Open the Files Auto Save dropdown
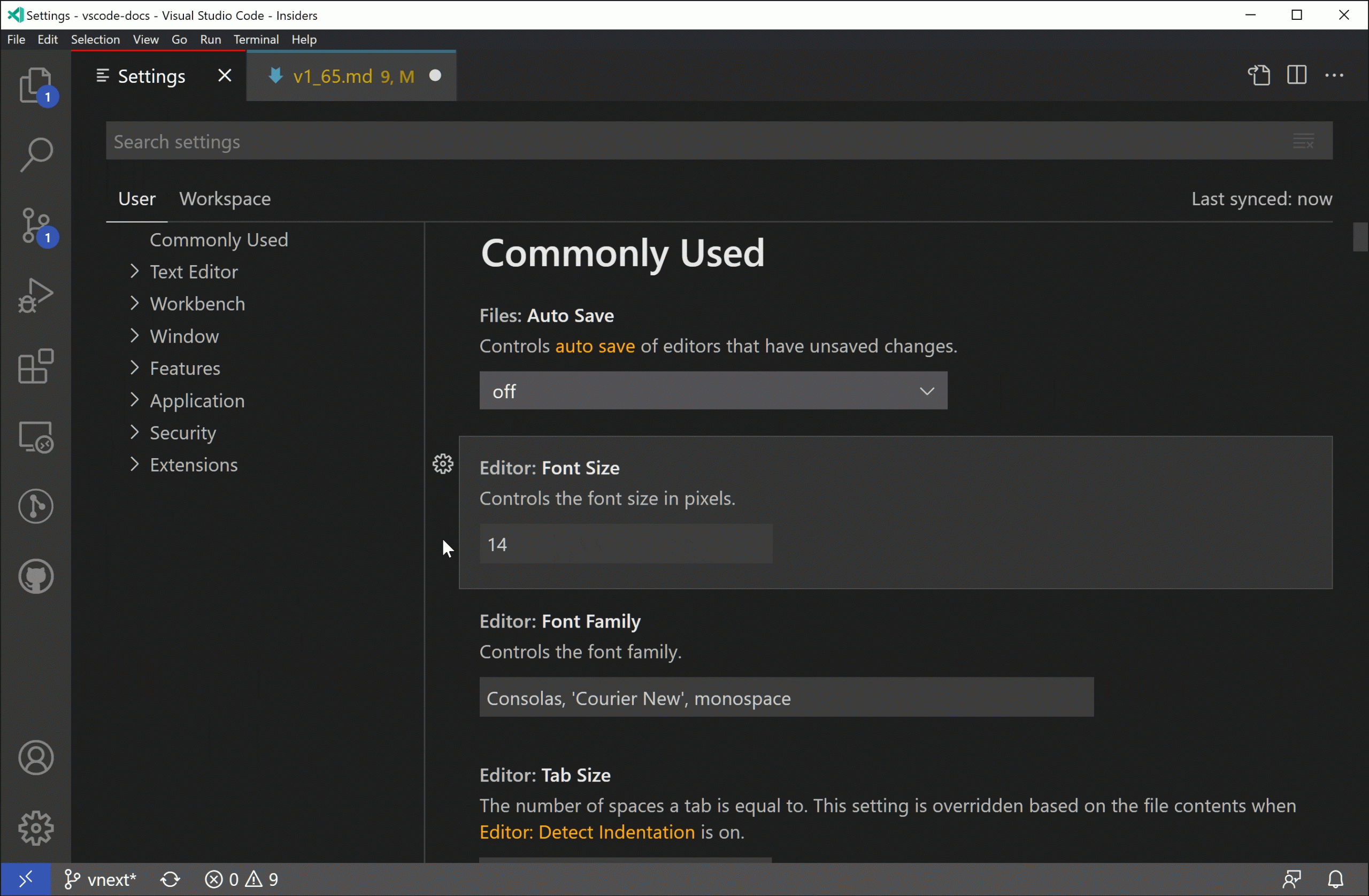Screen dimensions: 1369x896 pyautogui.click(x=713, y=391)
